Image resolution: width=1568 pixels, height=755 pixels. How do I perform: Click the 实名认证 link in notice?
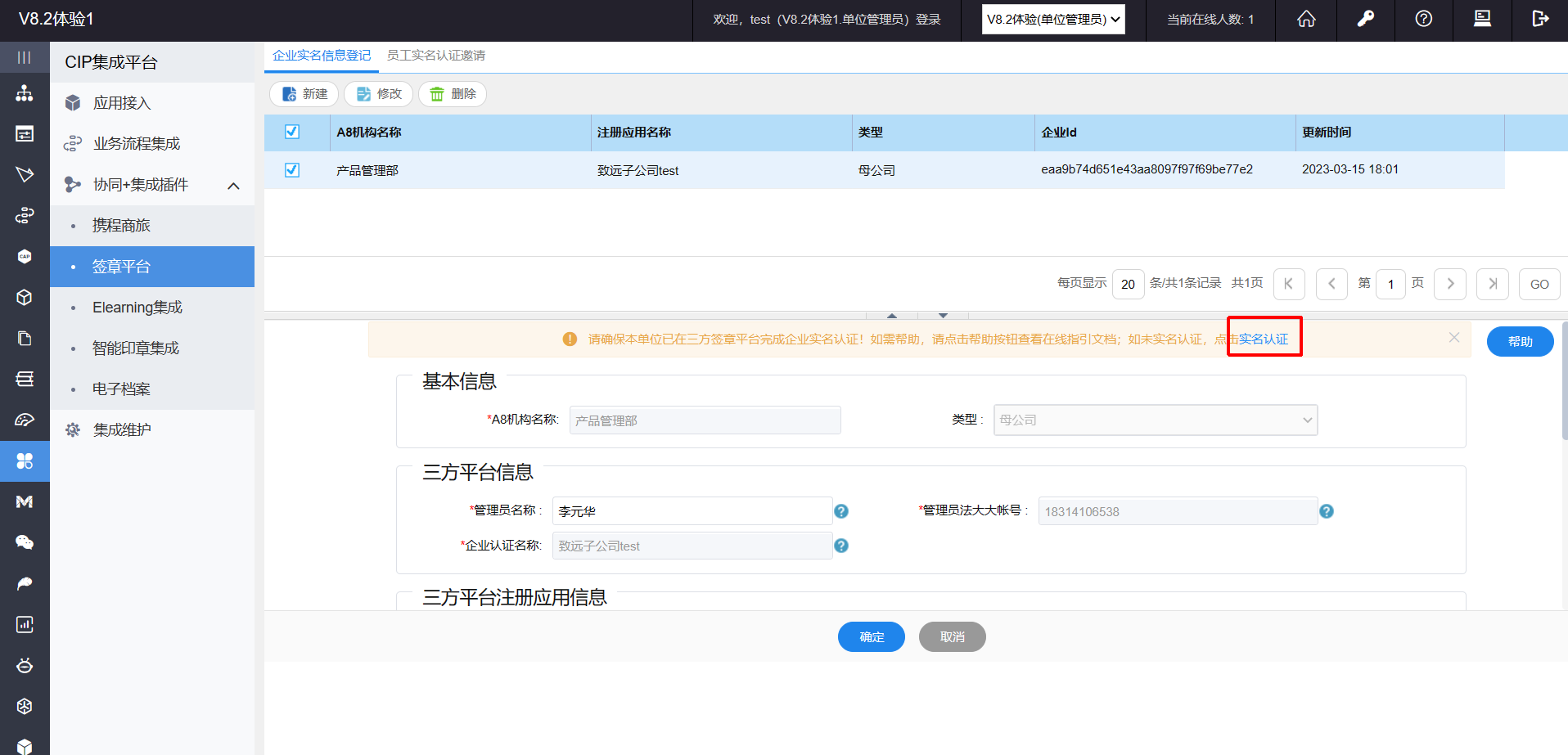coord(1263,339)
